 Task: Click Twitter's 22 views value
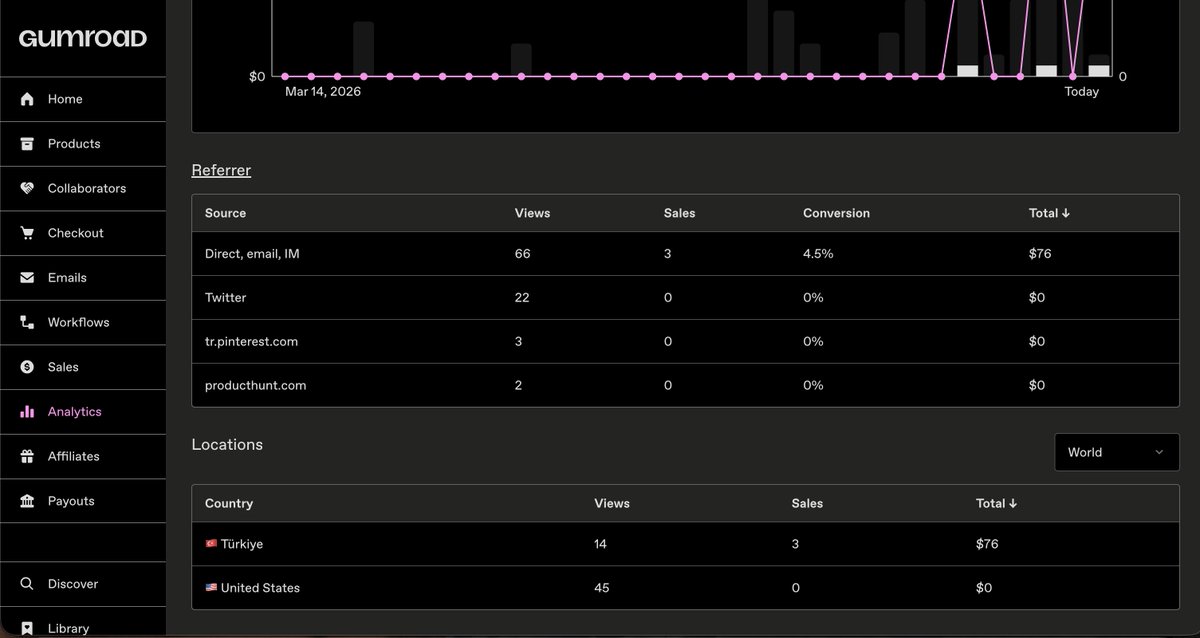click(522, 298)
